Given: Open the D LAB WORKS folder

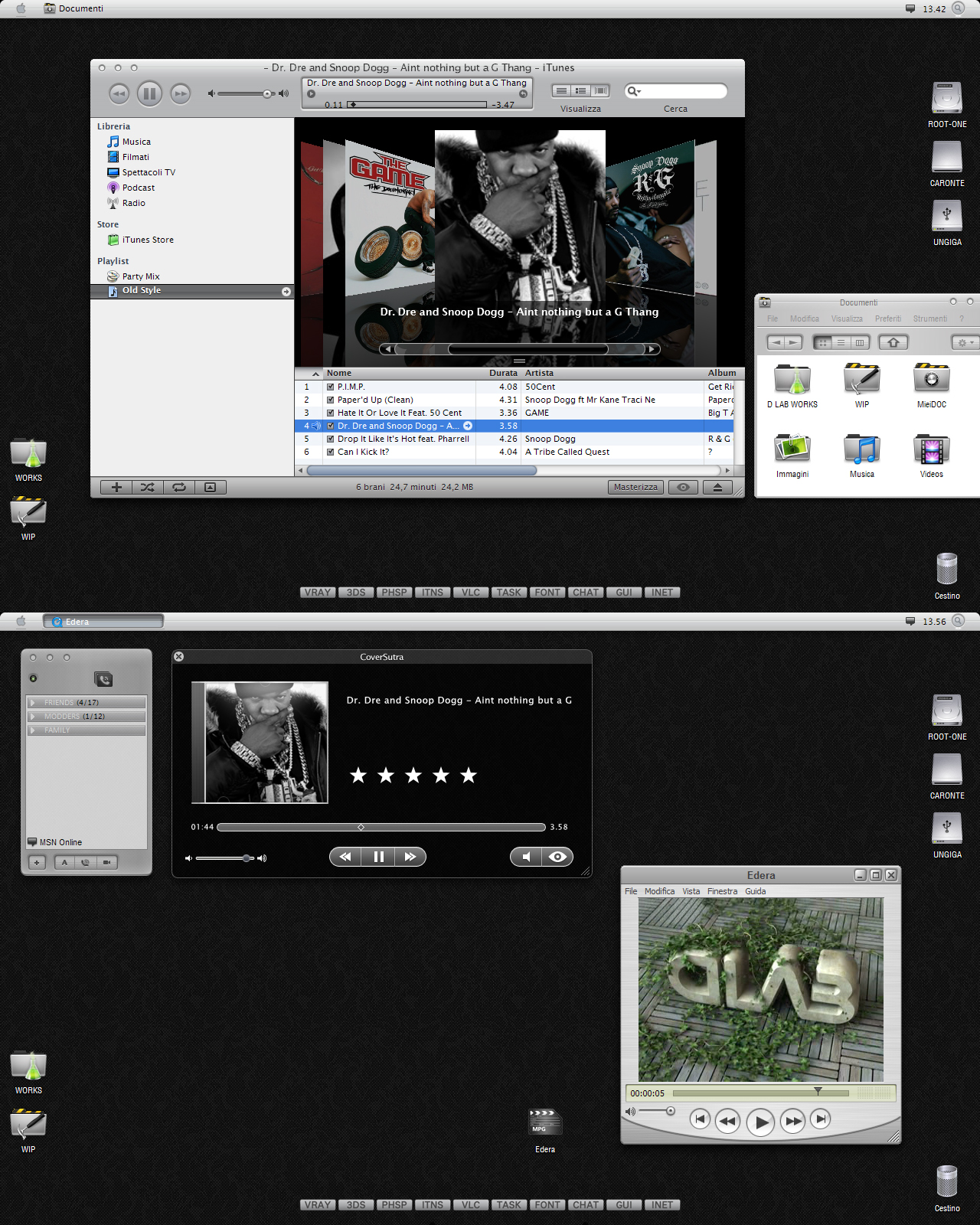Looking at the screenshot, I should click(792, 386).
